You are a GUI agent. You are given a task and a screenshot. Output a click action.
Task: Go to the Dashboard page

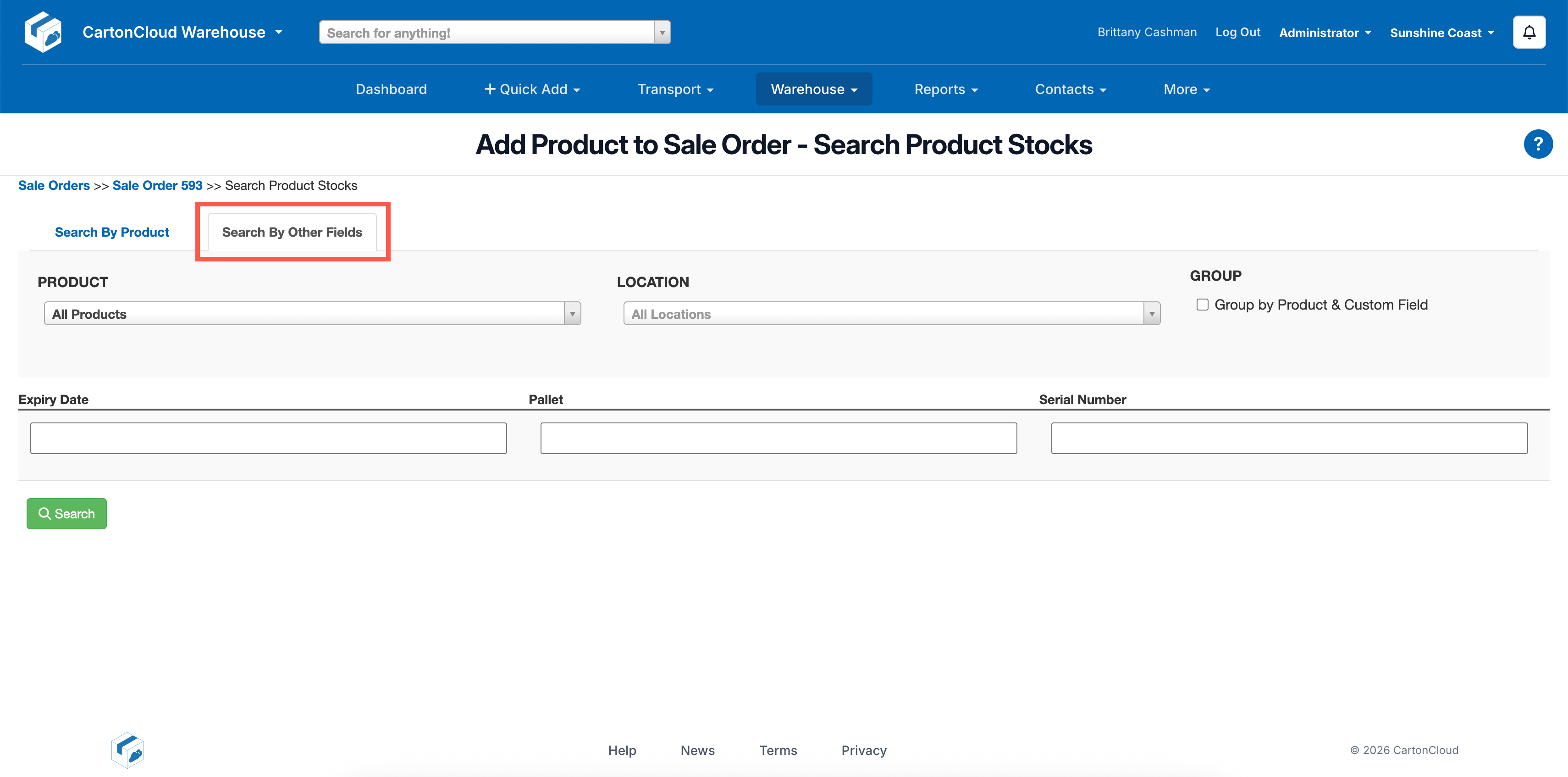coord(391,89)
